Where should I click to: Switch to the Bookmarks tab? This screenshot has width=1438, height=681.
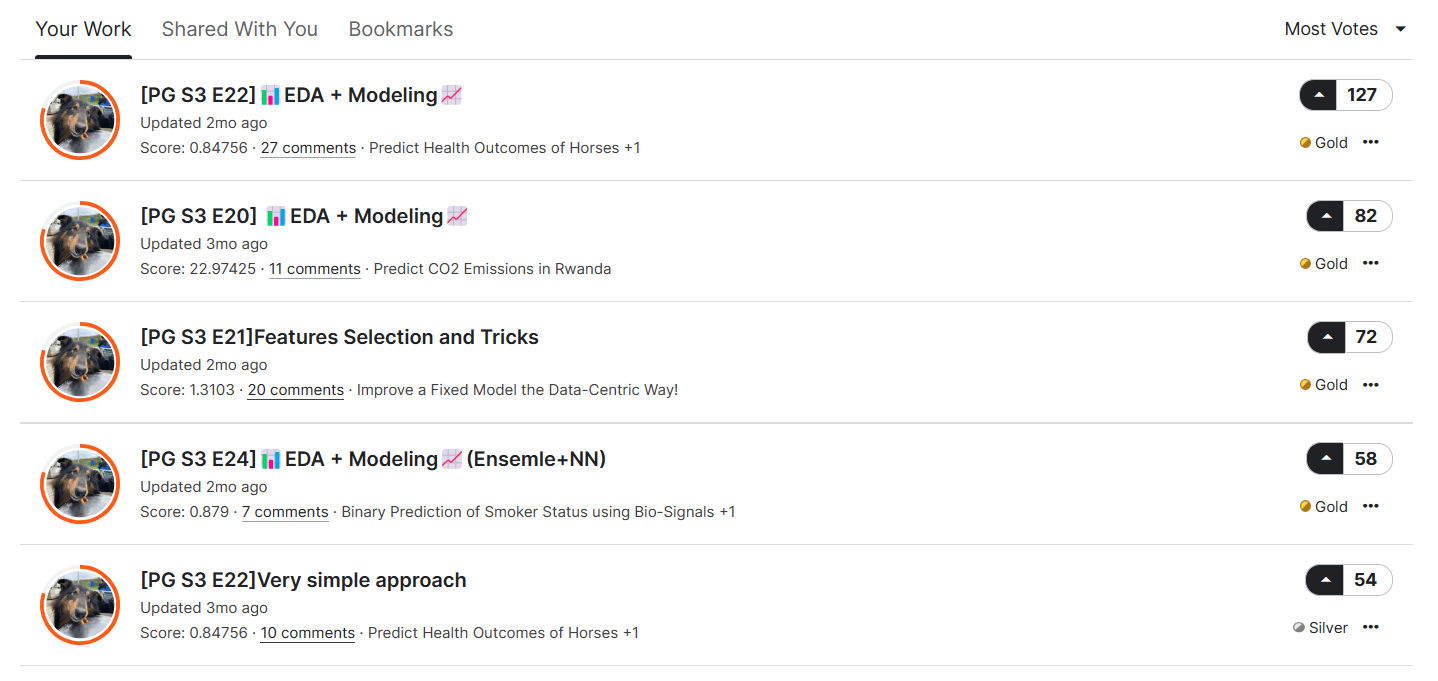point(401,29)
